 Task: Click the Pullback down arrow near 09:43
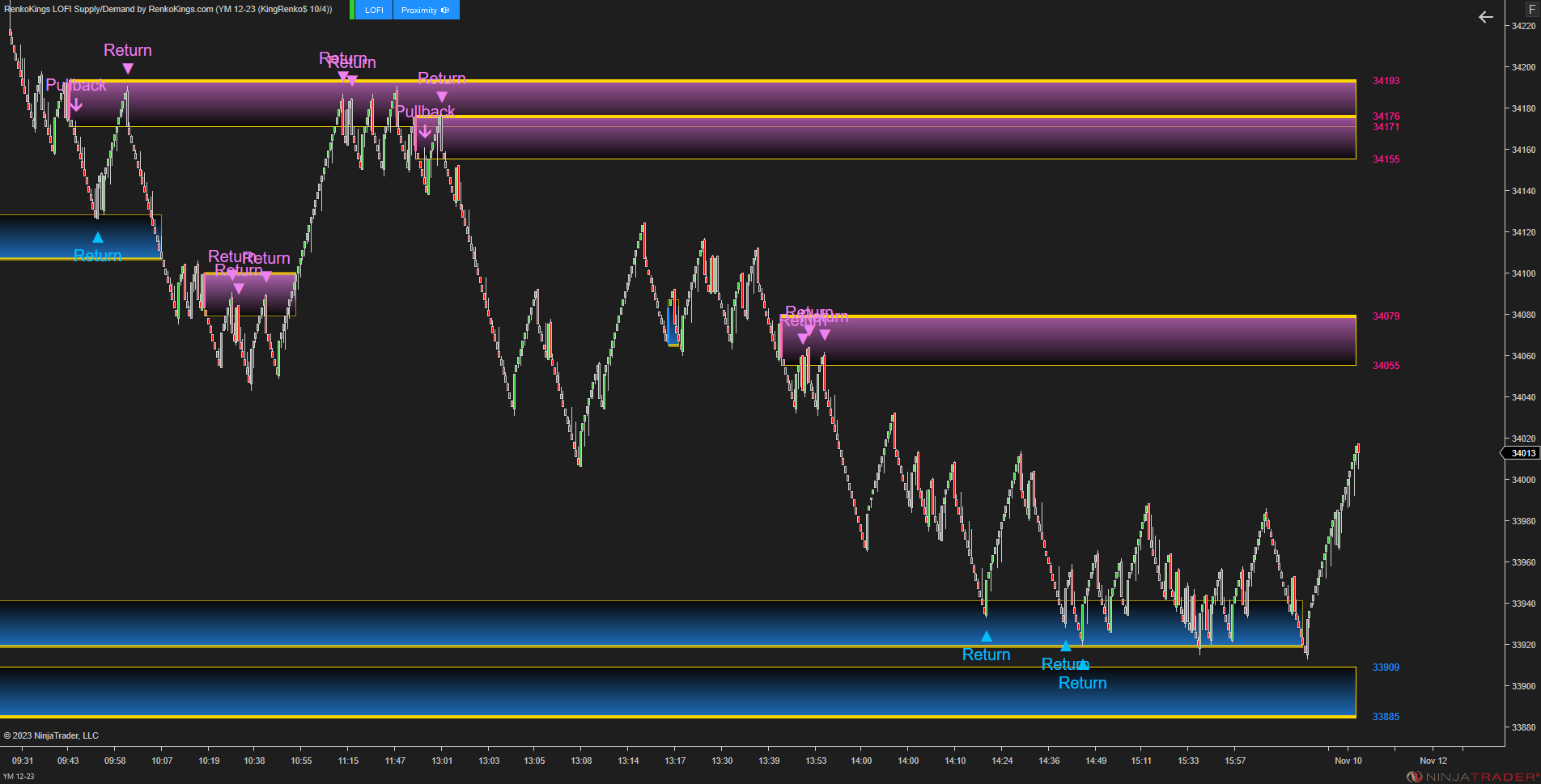[x=75, y=104]
